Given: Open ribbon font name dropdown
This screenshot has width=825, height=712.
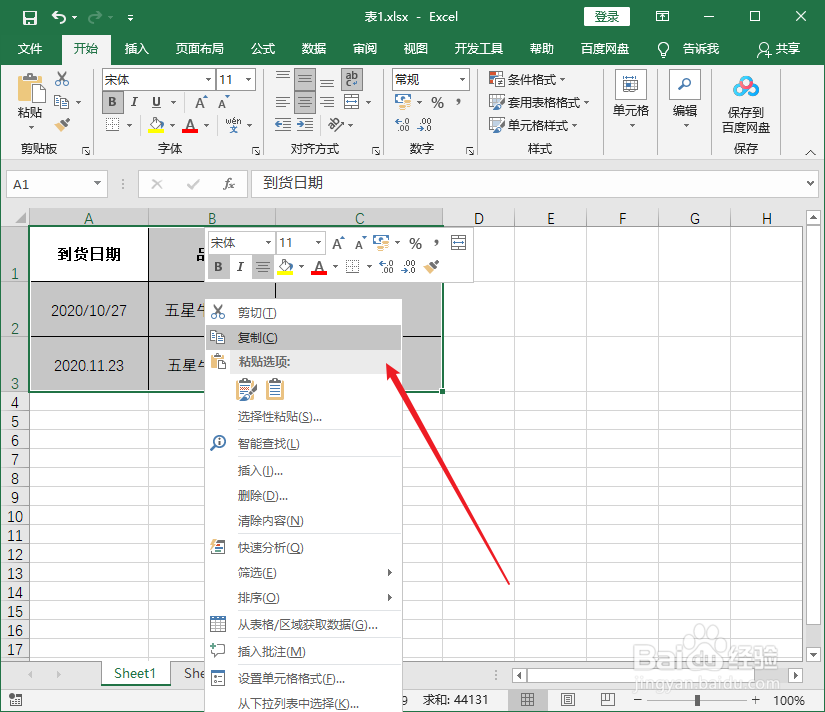Looking at the screenshot, I should (x=208, y=79).
